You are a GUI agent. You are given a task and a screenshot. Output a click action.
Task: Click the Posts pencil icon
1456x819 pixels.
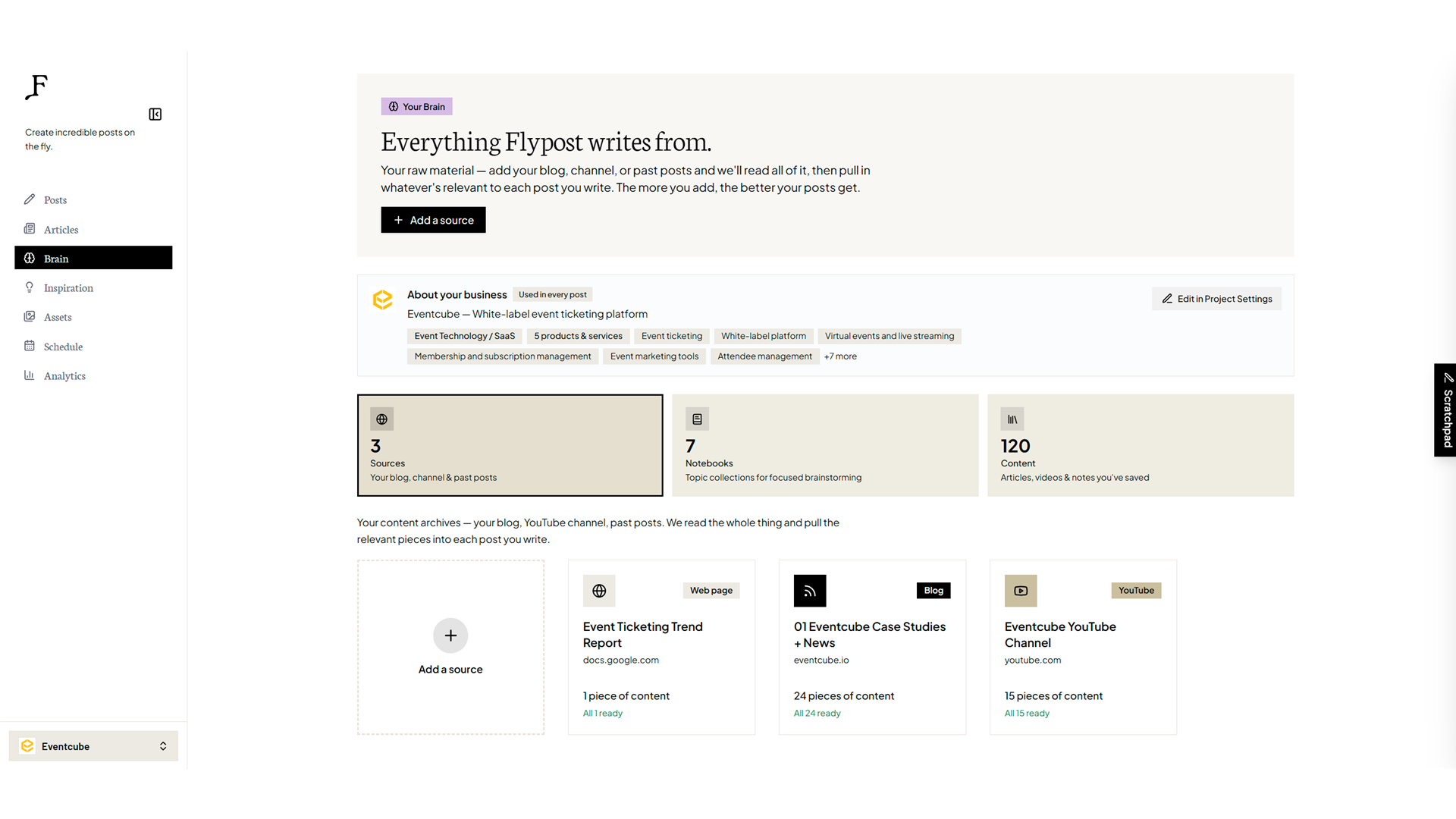click(x=30, y=199)
